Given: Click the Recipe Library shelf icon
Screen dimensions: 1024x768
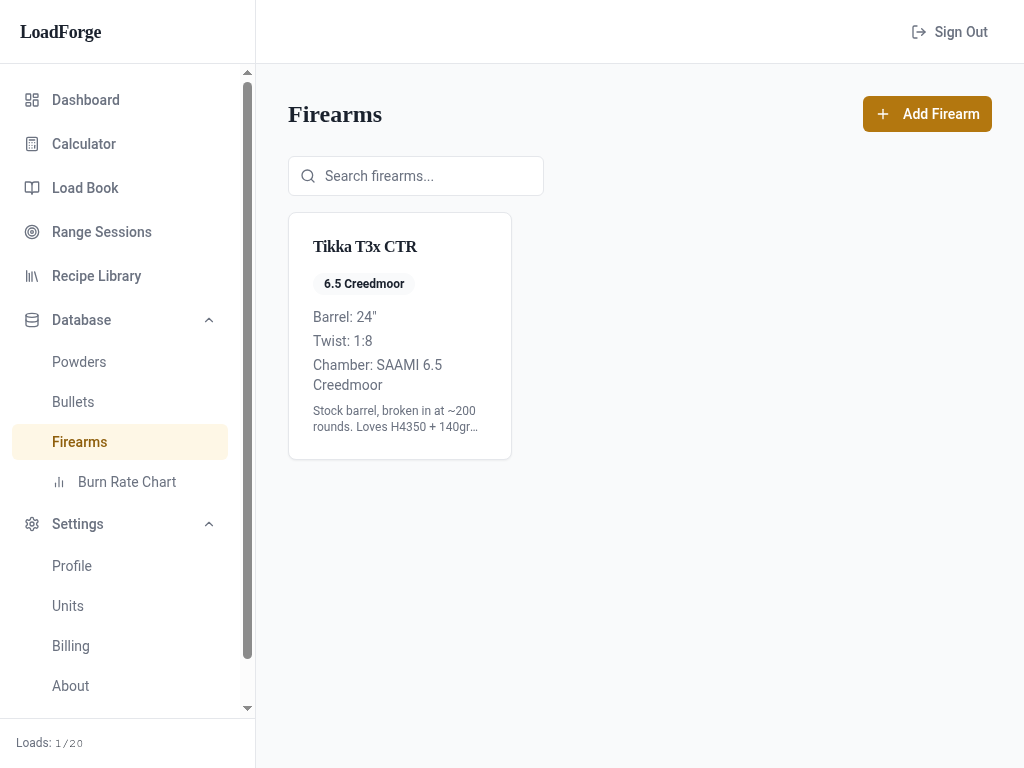Looking at the screenshot, I should (x=32, y=276).
